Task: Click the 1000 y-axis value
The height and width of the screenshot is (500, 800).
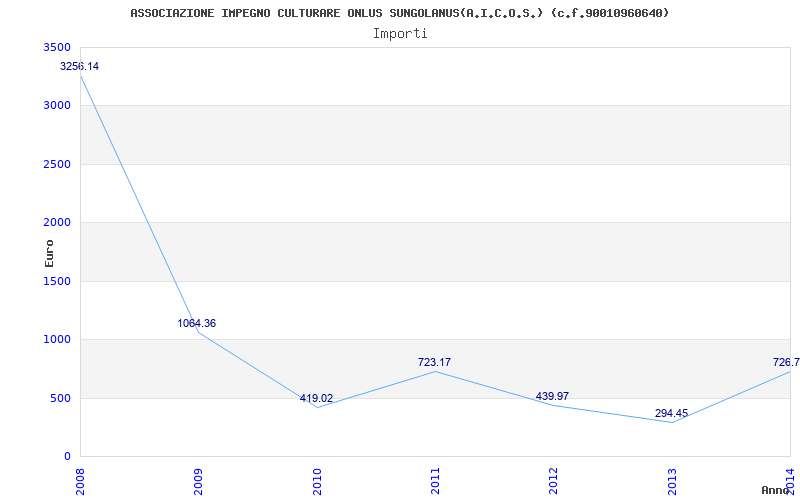Action: (58, 340)
